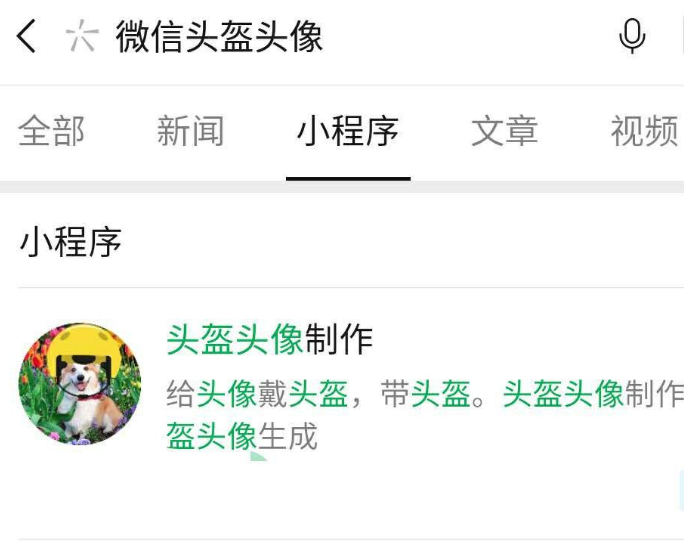The image size is (684, 542).
Task: Click the black underline below 小程序 tab
Action: [x=348, y=178]
